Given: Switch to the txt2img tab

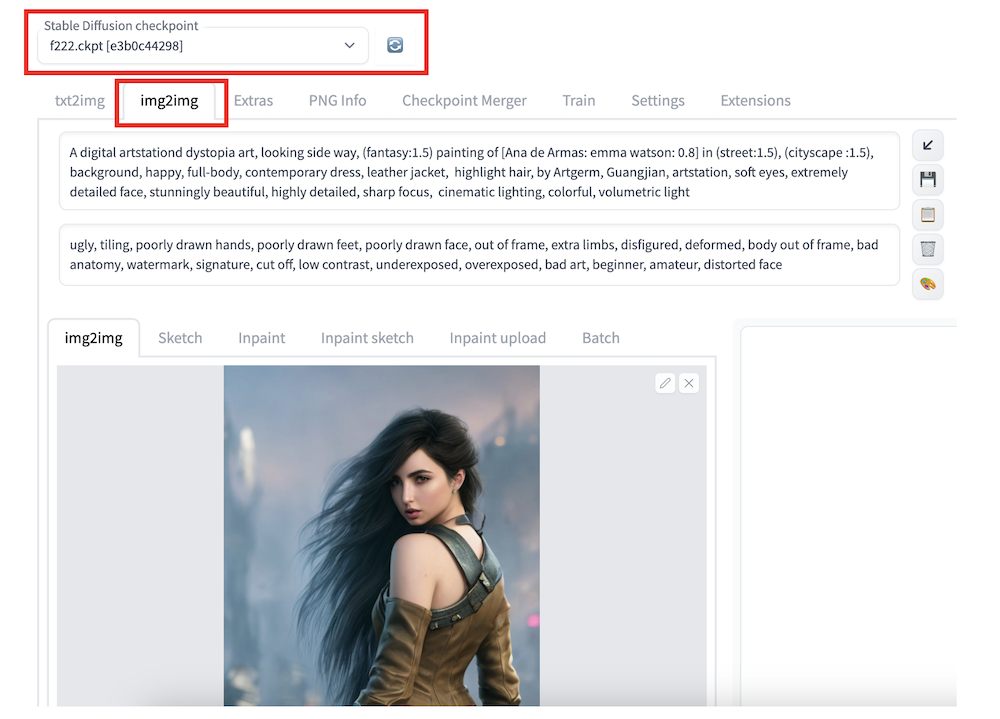Looking at the screenshot, I should click(x=80, y=101).
